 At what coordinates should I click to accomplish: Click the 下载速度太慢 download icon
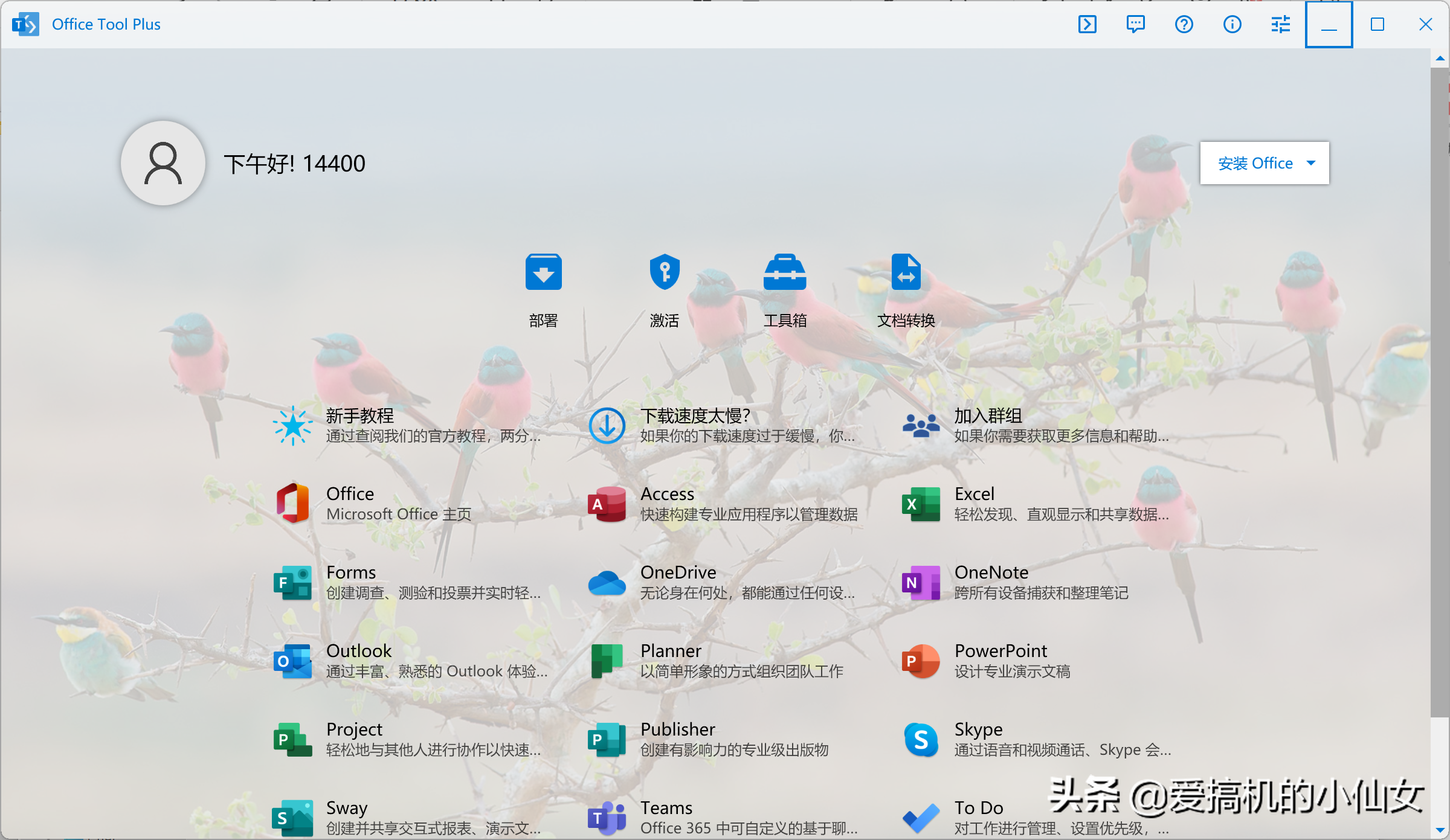pyautogui.click(x=607, y=426)
